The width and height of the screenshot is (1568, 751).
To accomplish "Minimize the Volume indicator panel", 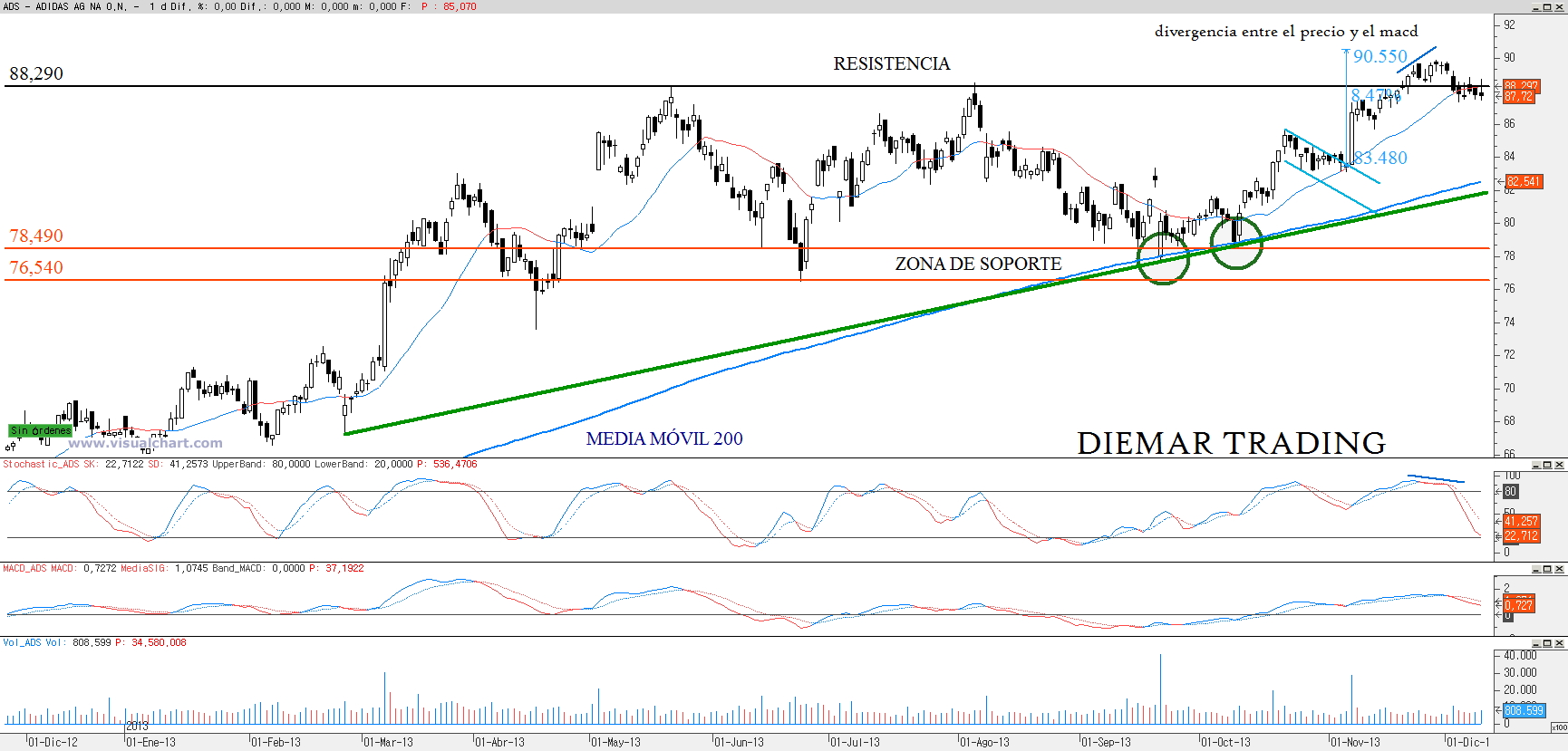I will coord(1536,643).
